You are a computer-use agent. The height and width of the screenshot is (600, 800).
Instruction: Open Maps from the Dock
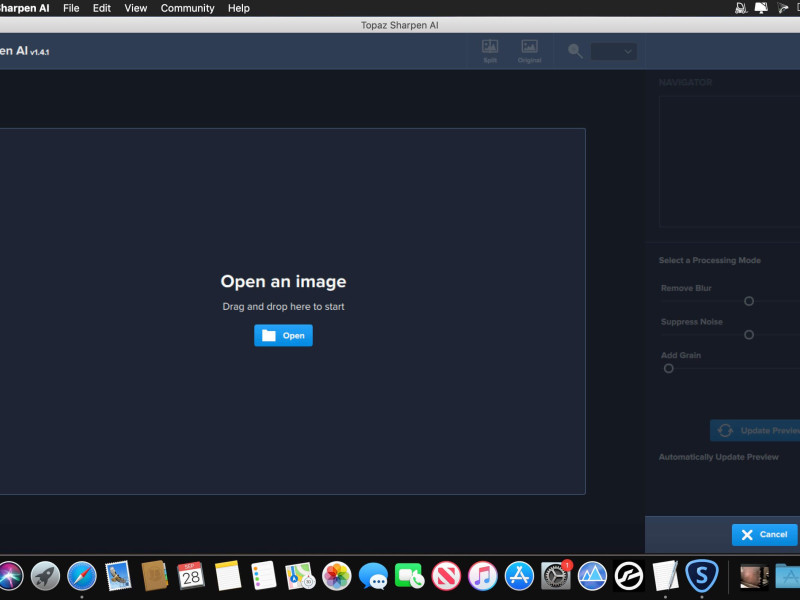point(300,576)
